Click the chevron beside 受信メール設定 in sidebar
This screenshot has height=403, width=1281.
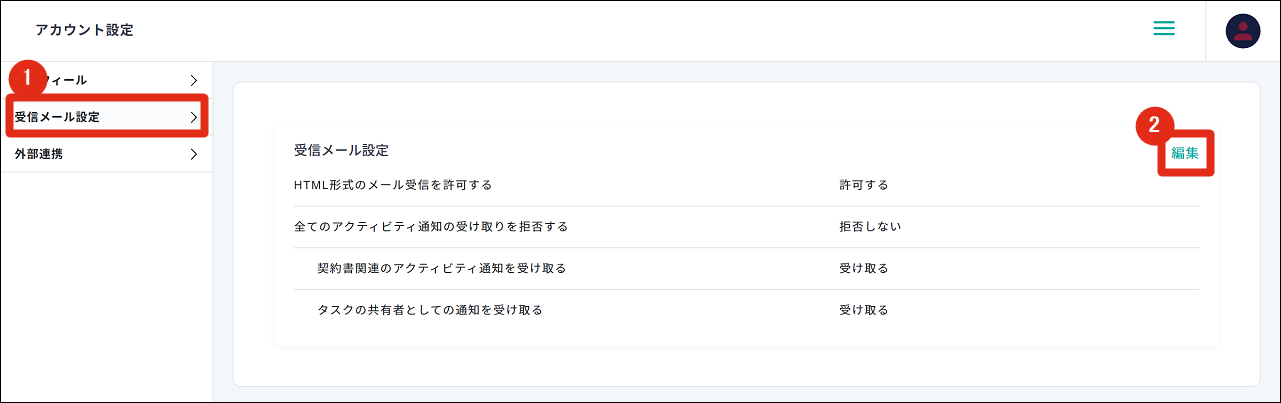193,117
